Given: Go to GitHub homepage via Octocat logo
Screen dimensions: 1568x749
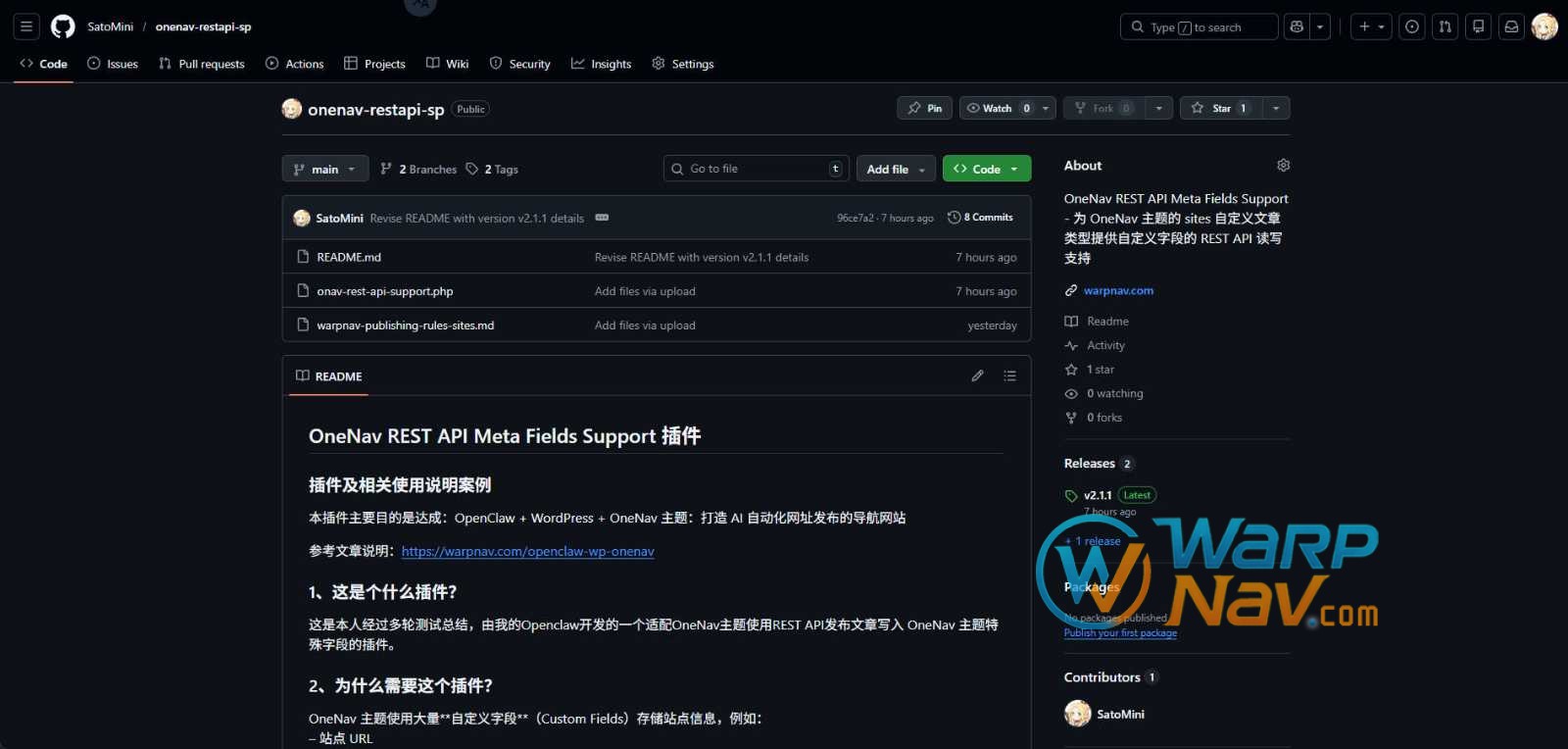Looking at the screenshot, I should (63, 26).
